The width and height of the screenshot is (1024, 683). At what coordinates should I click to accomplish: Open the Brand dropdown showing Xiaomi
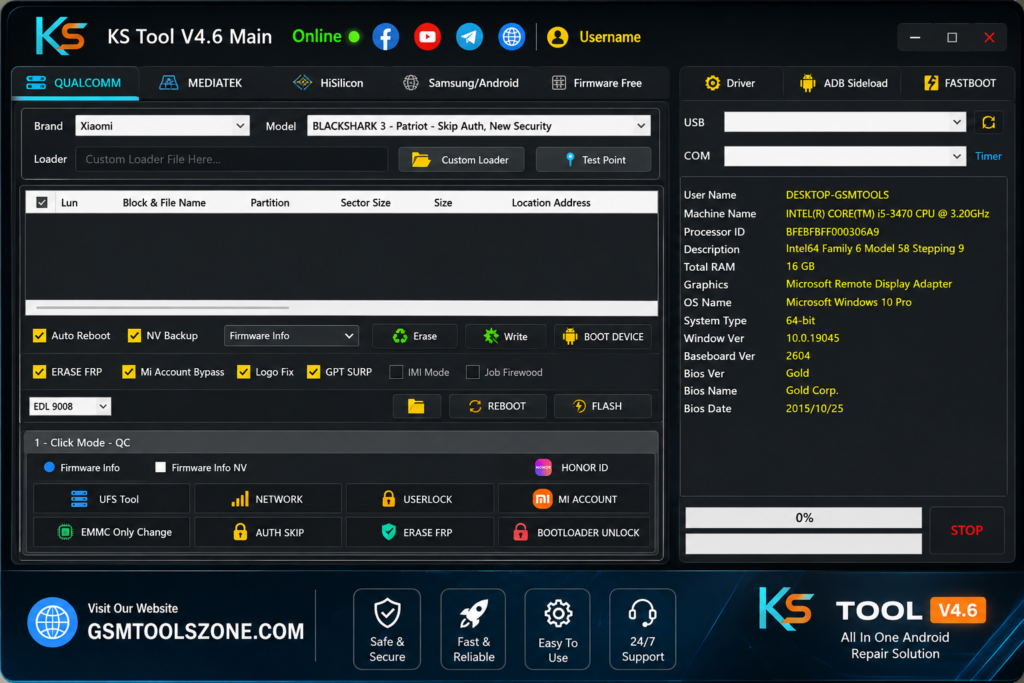tap(162, 126)
